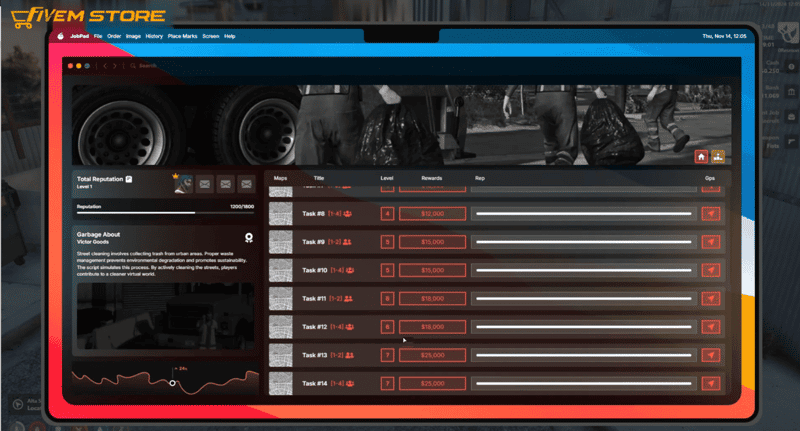800x431 pixels.
Task: Open the JobPad menu
Action: [x=80, y=36]
